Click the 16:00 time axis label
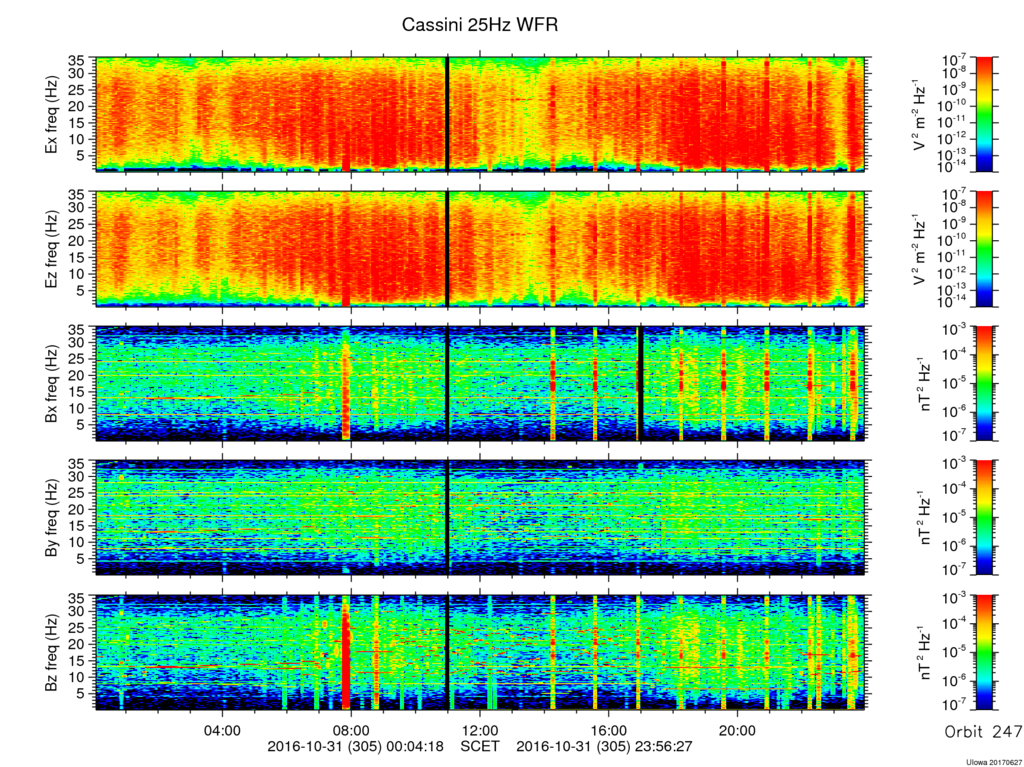This screenshot has width=1024, height=767. [x=609, y=730]
